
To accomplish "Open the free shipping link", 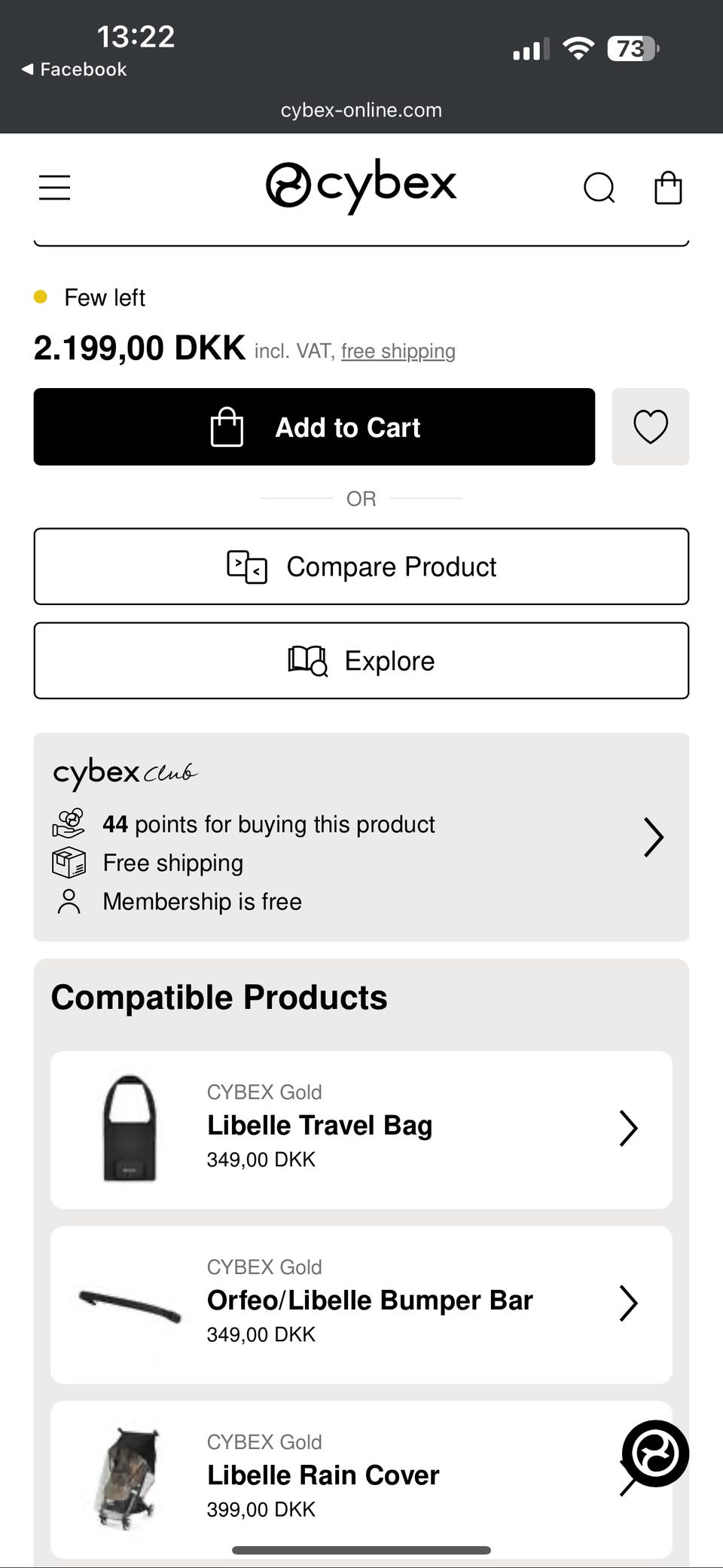I will point(398,351).
